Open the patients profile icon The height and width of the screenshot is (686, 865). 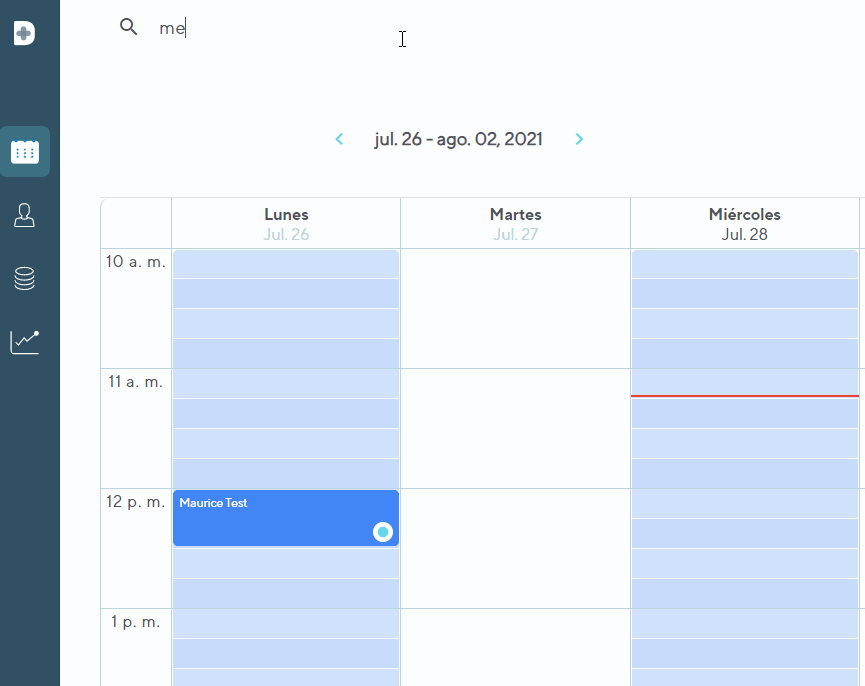click(25, 215)
